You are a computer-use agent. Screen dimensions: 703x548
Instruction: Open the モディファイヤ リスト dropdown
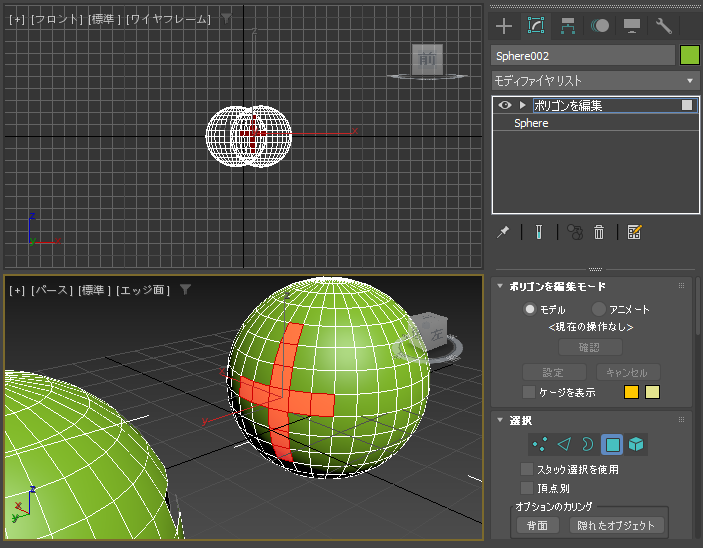click(x=595, y=81)
